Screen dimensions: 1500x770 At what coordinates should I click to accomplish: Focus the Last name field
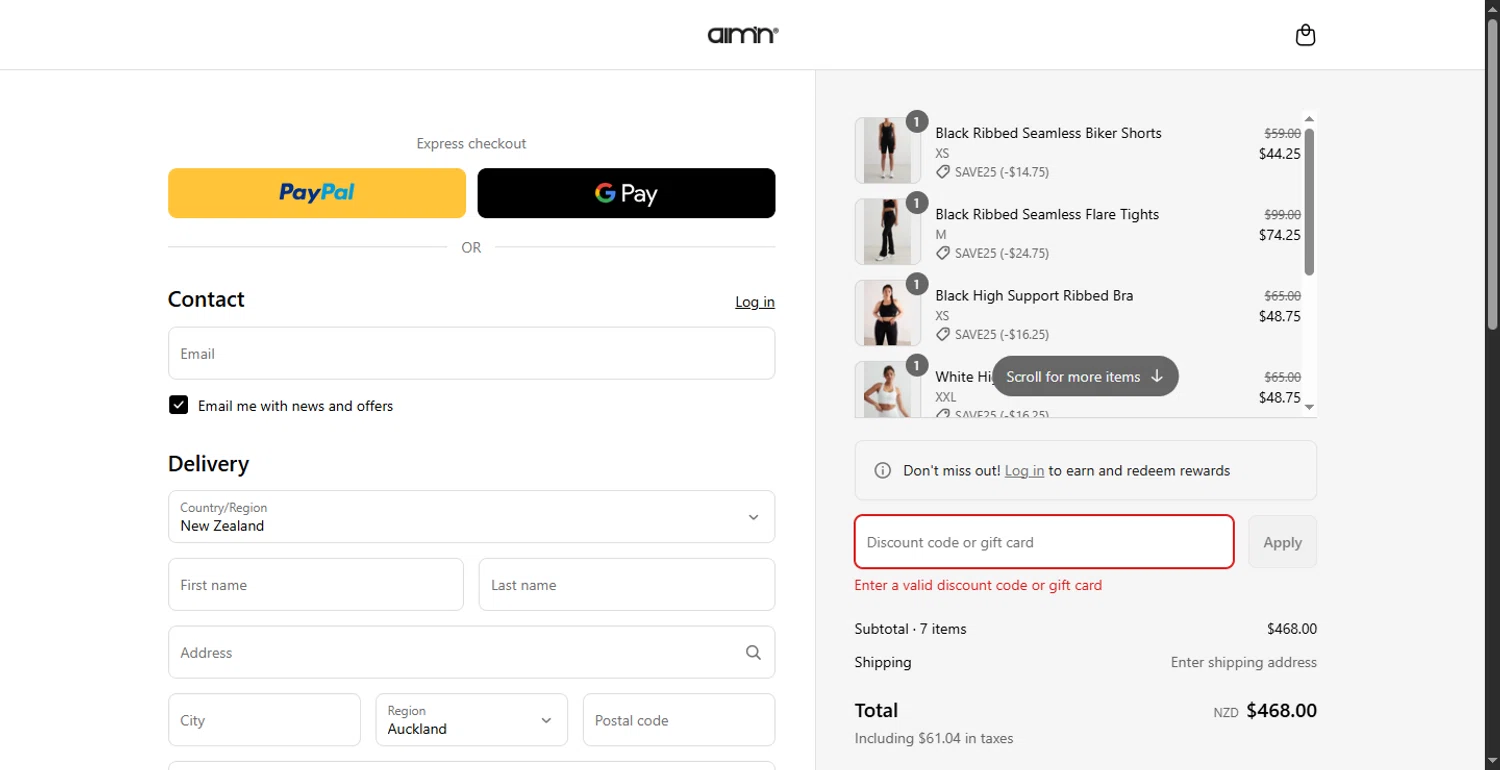click(627, 585)
